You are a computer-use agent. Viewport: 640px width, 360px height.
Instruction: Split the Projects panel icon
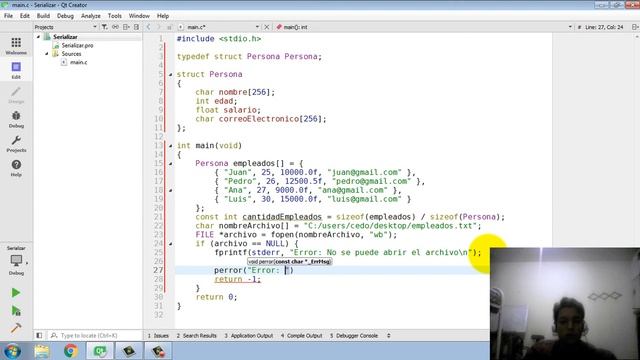click(x=126, y=27)
